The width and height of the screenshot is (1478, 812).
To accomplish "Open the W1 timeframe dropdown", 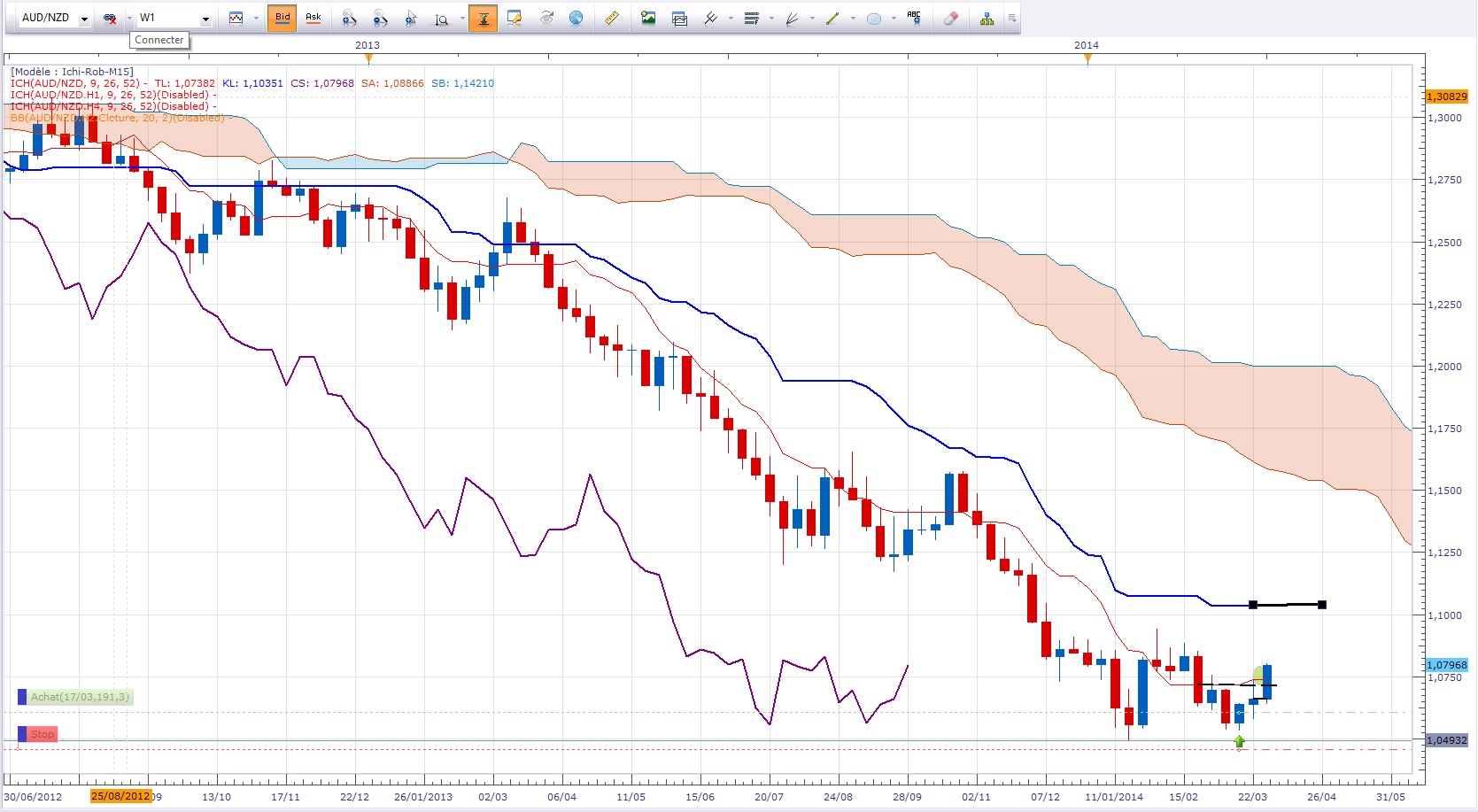I will [x=205, y=19].
